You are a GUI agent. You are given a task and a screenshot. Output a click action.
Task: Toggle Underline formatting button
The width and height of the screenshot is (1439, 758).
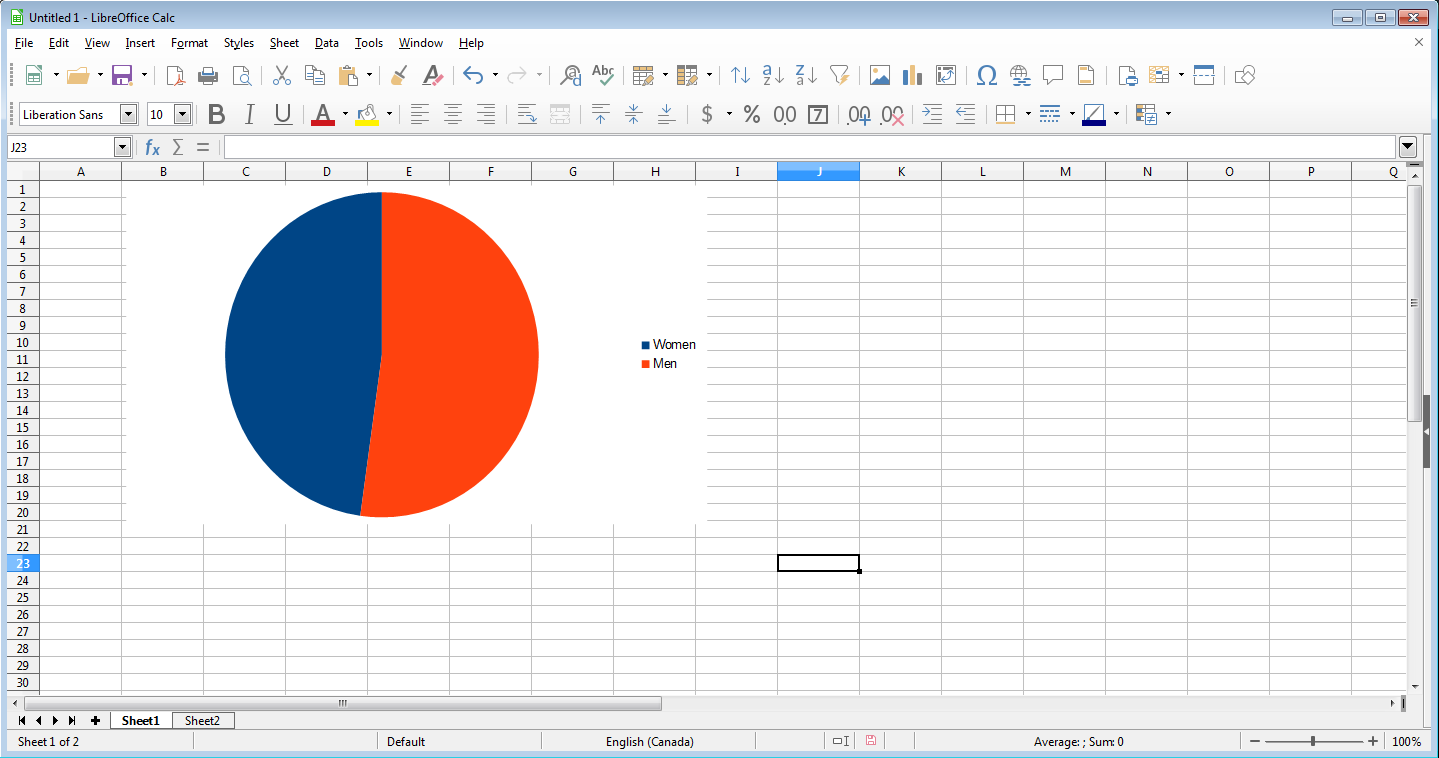point(283,114)
